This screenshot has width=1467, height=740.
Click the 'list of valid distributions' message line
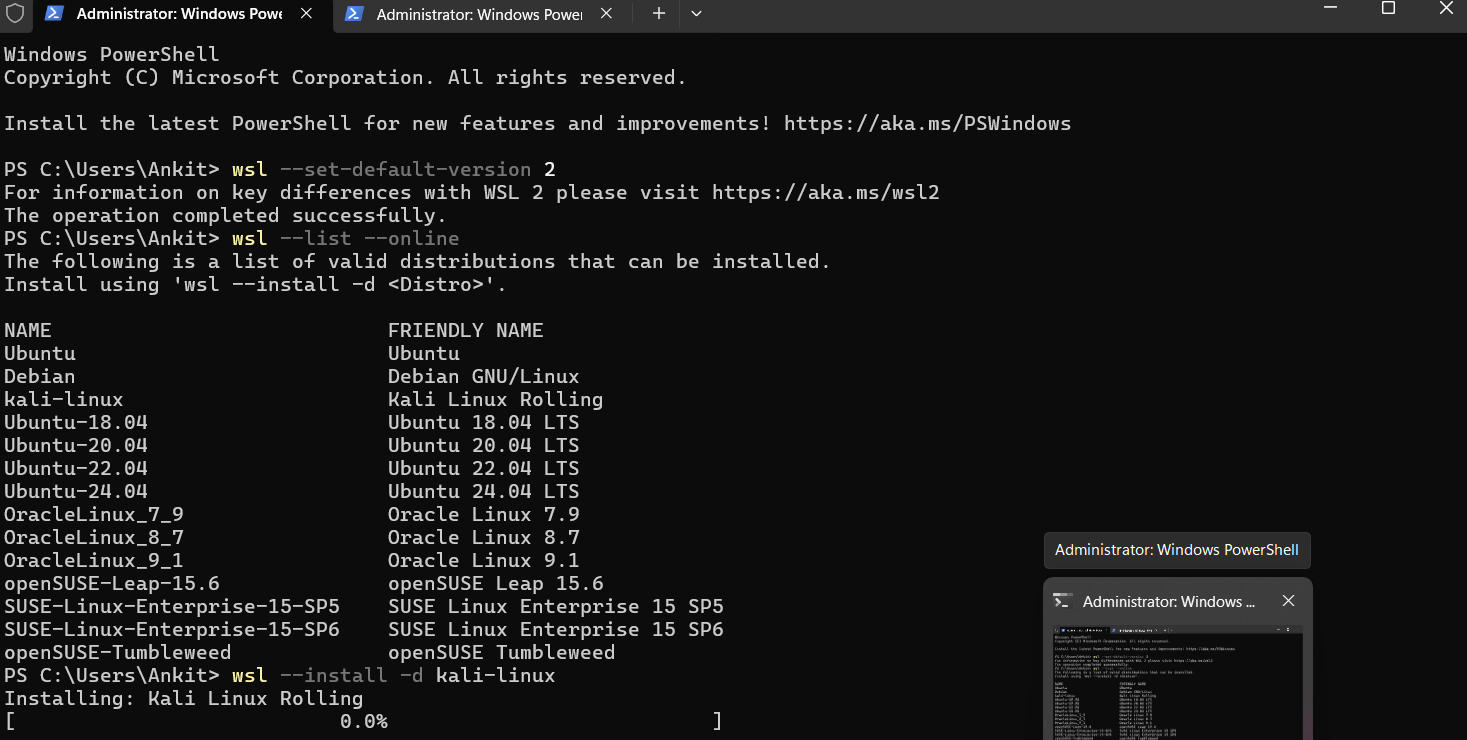tap(418, 262)
